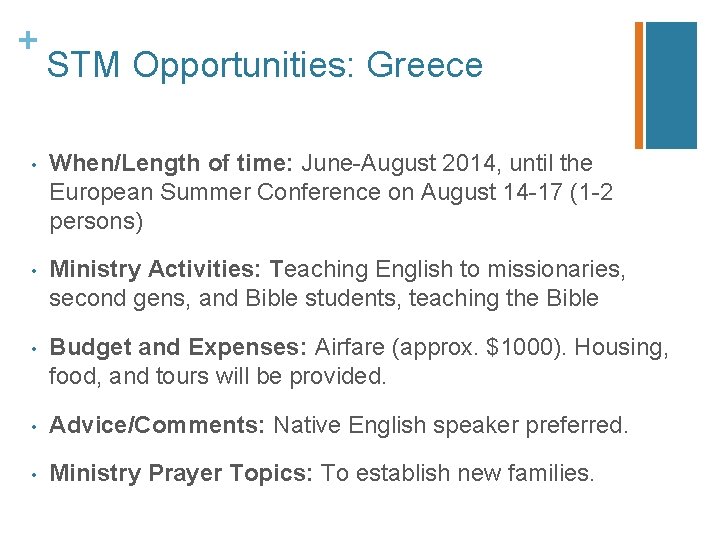Image resolution: width=720 pixels, height=540 pixels.
Task: Click Native English speaker preferred text
Action: pyautogui.click(x=450, y=426)
